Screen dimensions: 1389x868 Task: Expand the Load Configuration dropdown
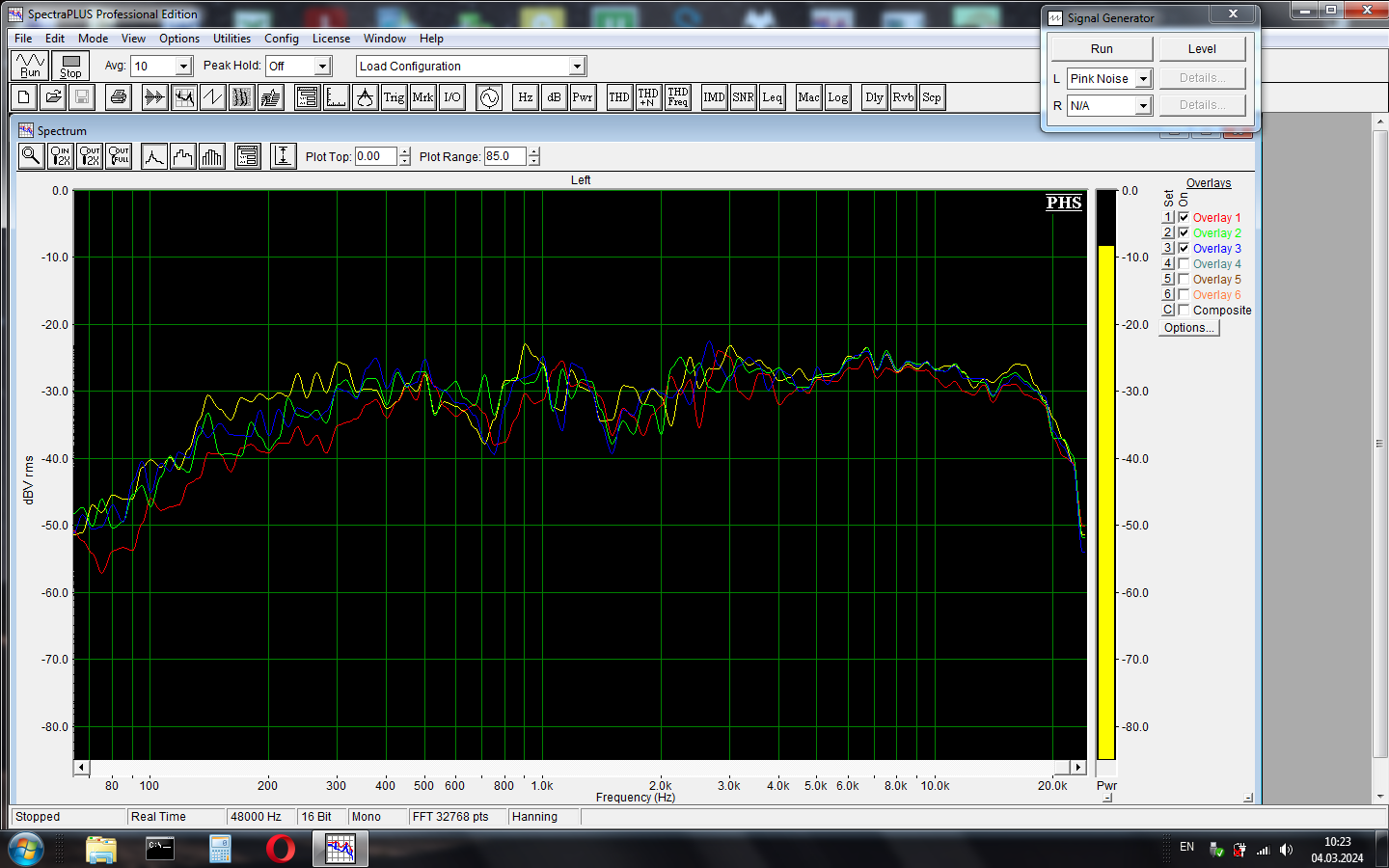tap(577, 67)
